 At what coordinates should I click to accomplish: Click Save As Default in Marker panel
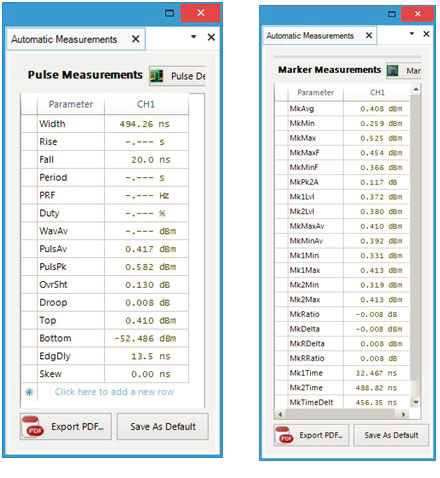391,435
